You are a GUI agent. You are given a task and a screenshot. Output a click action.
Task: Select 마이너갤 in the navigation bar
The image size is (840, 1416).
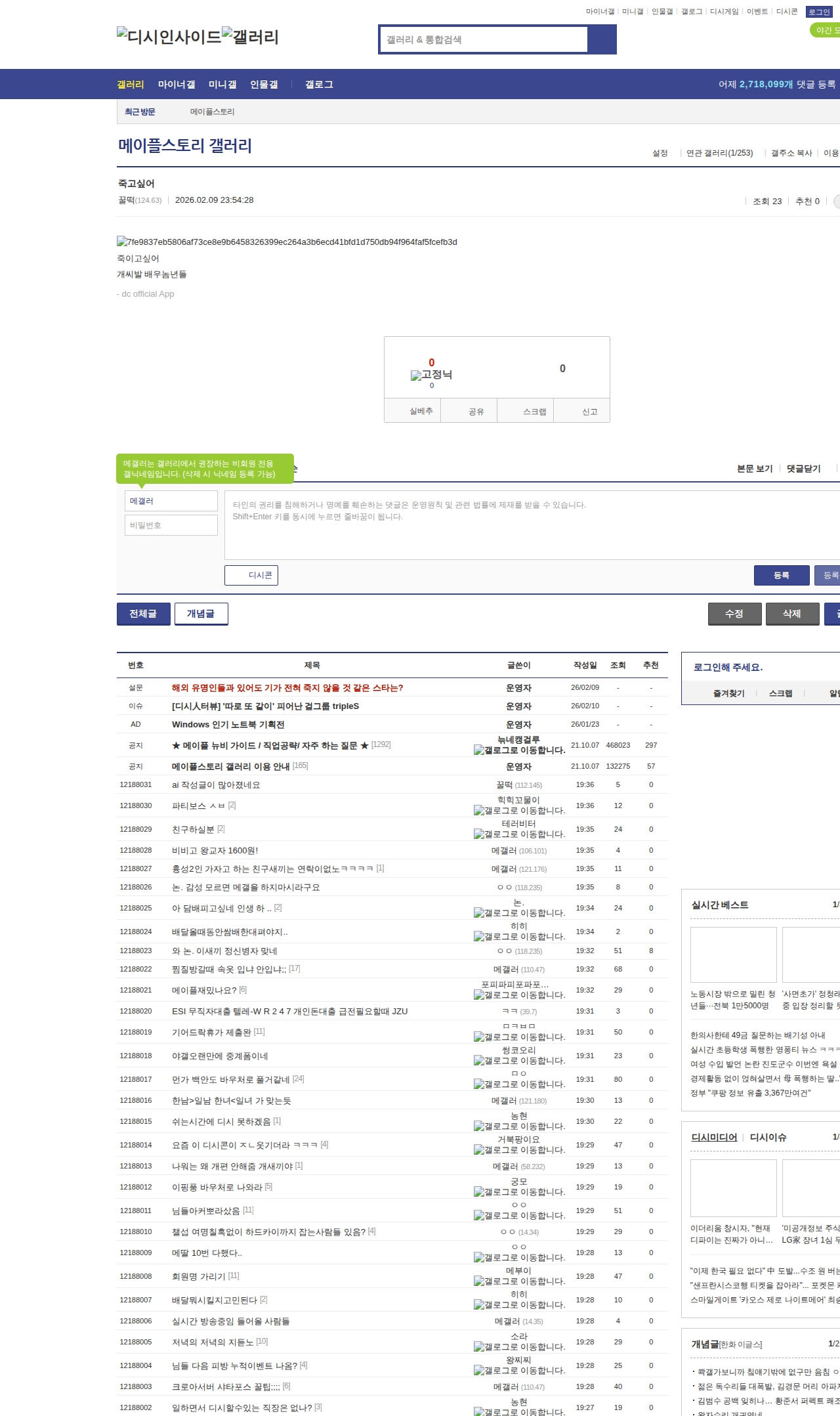pyautogui.click(x=177, y=85)
